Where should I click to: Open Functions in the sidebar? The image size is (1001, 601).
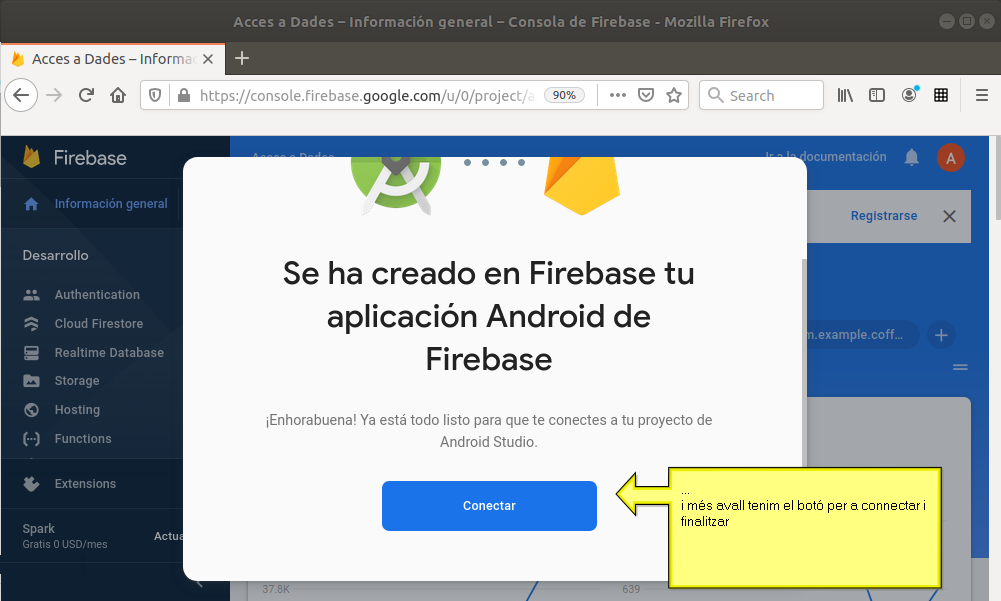(x=83, y=439)
